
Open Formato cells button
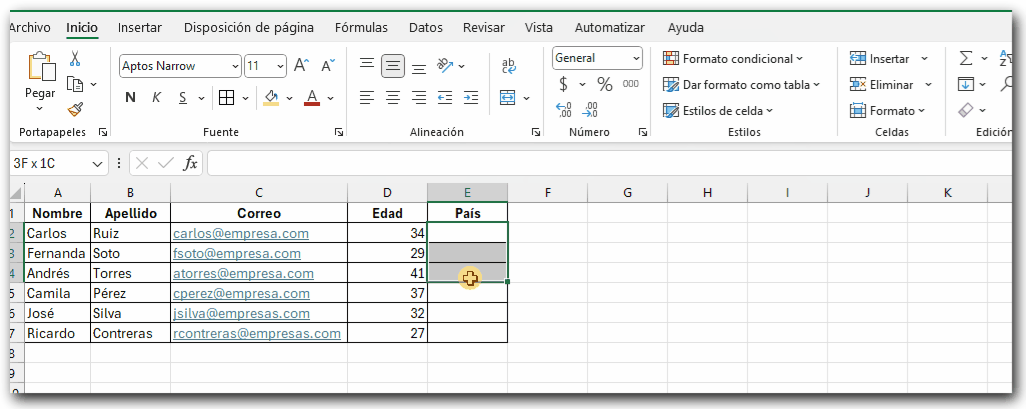(887, 111)
